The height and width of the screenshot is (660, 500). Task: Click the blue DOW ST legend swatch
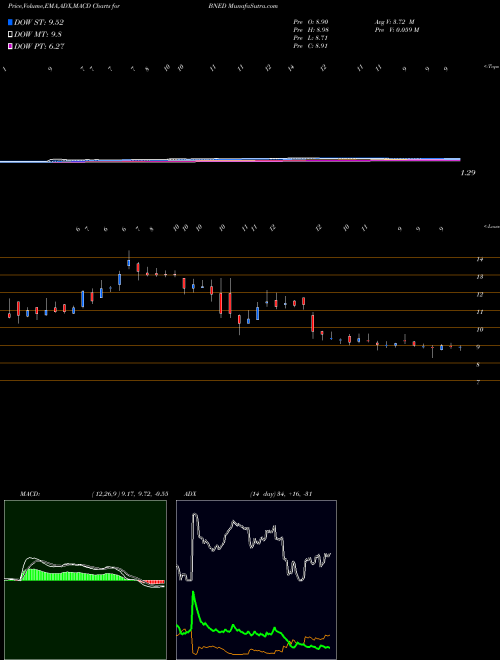pos(10,22)
